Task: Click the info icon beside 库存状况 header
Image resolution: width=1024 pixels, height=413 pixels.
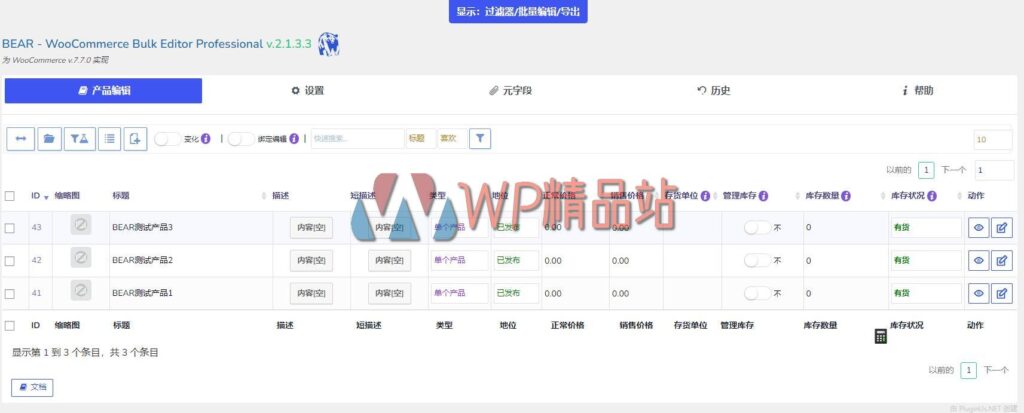Action: coord(932,196)
